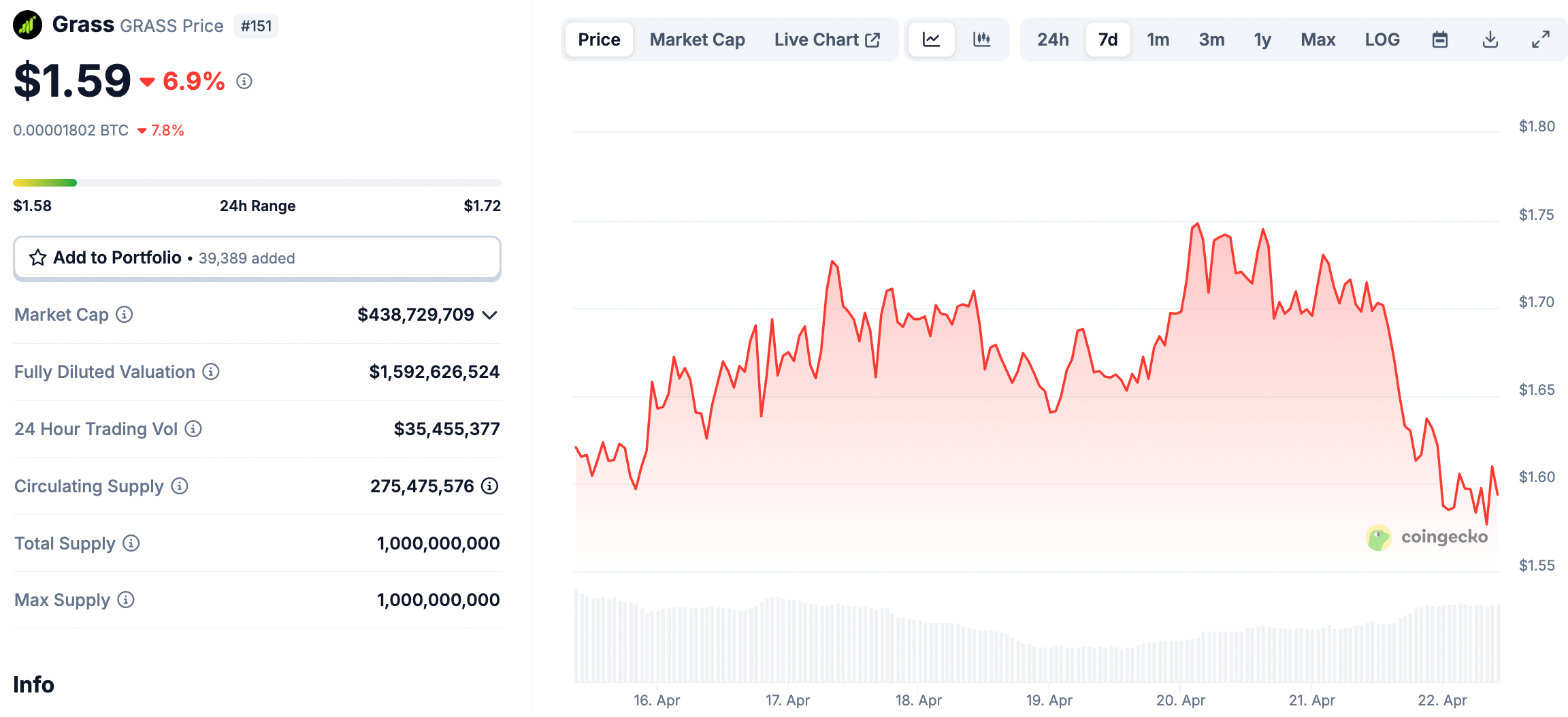The image size is (1568, 717).
Task: Show Max Supply info icon
Action: [x=126, y=600]
